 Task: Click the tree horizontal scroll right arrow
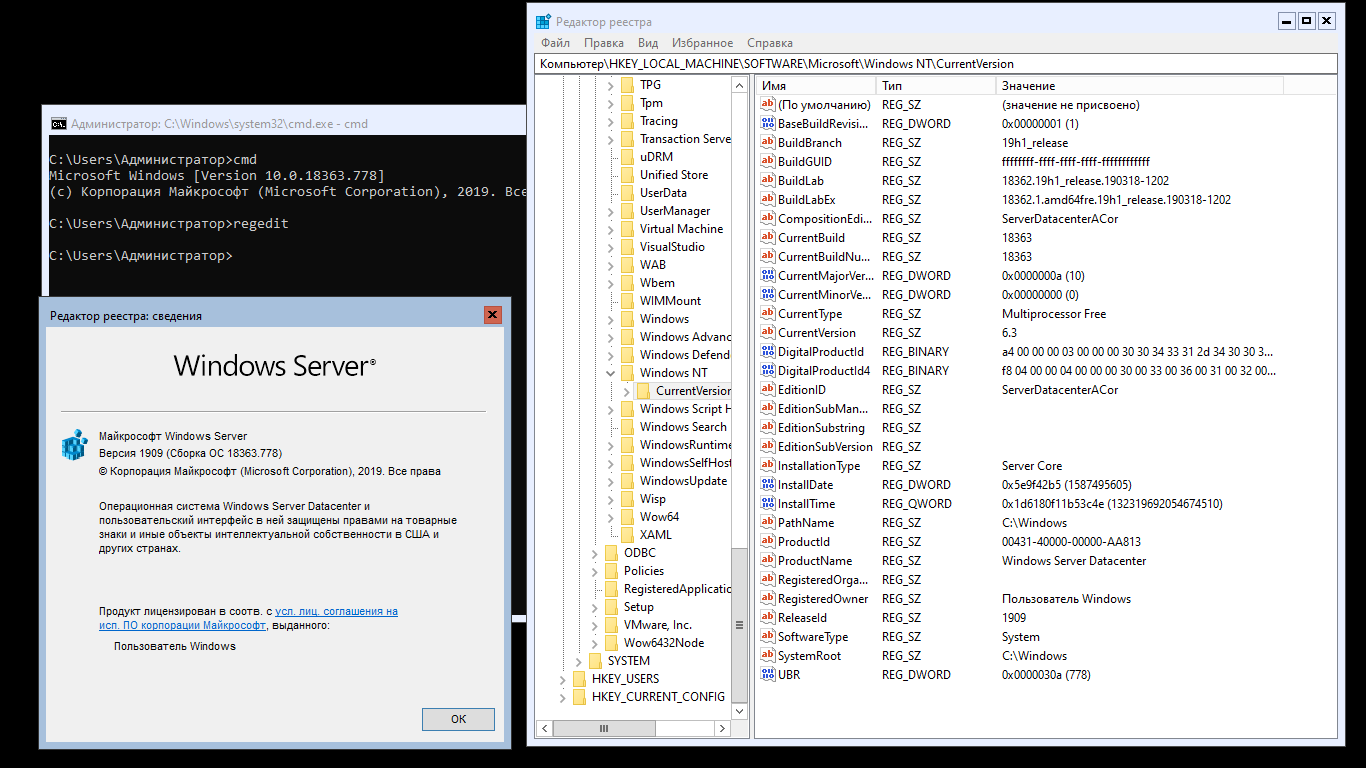point(723,729)
